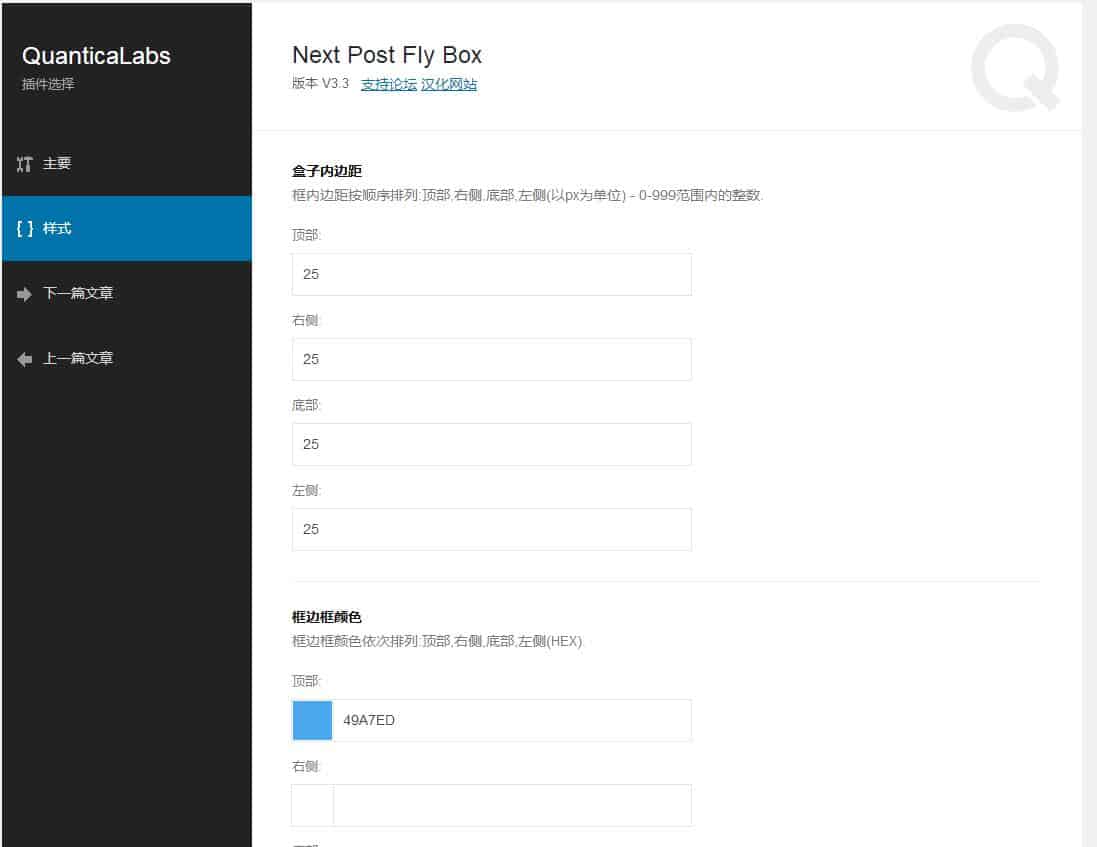The image size is (1097, 847).
Task: Click the Next Post Fly Box title
Action: pyautogui.click(x=387, y=55)
